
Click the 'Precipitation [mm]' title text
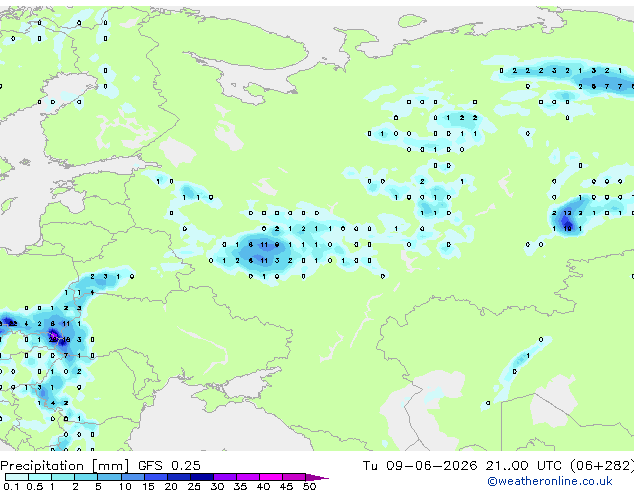pos(65,466)
